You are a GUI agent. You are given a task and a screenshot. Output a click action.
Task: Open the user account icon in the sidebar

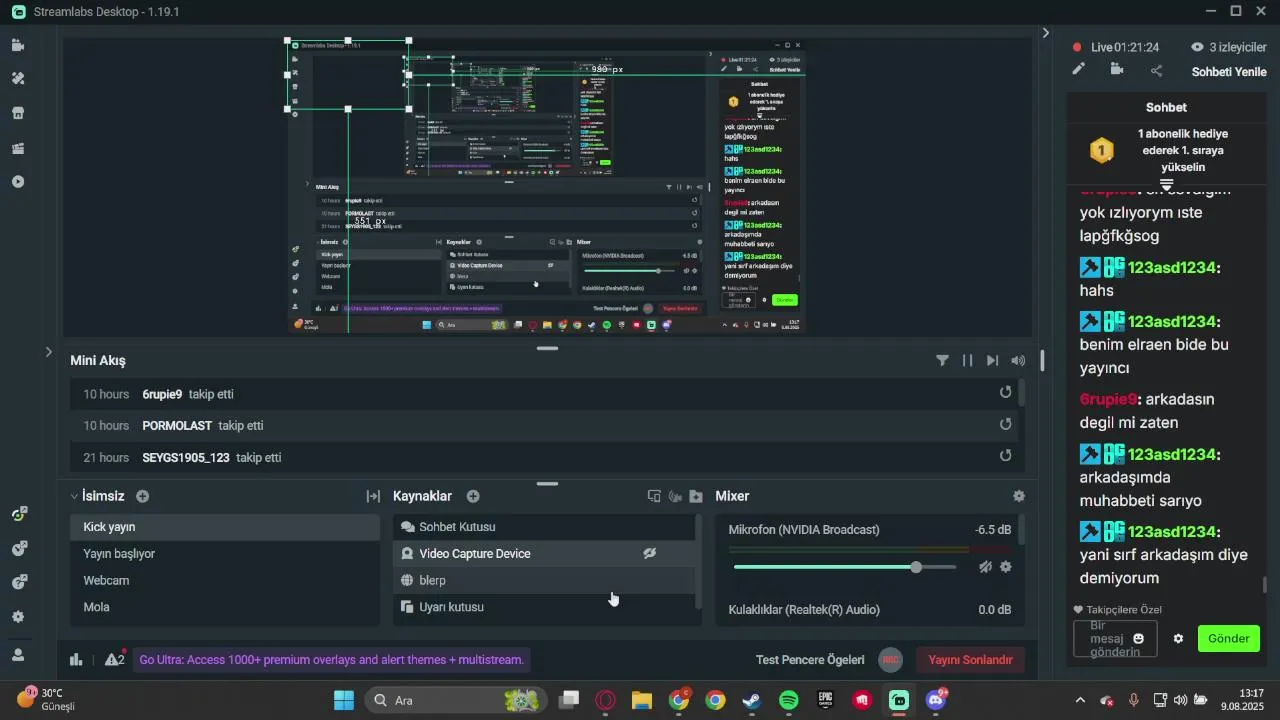[18, 655]
